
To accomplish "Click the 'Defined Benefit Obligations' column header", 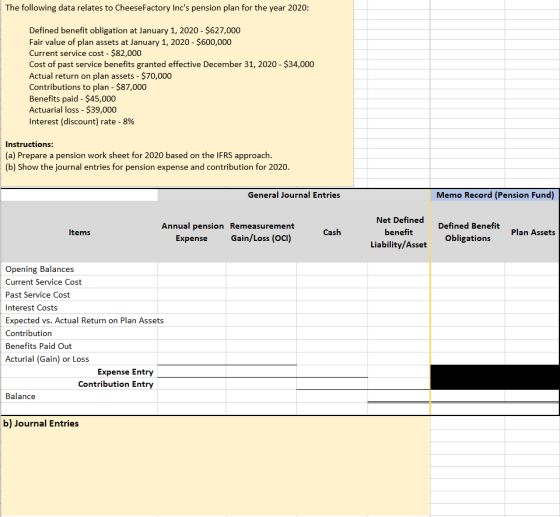I will click(x=469, y=232).
